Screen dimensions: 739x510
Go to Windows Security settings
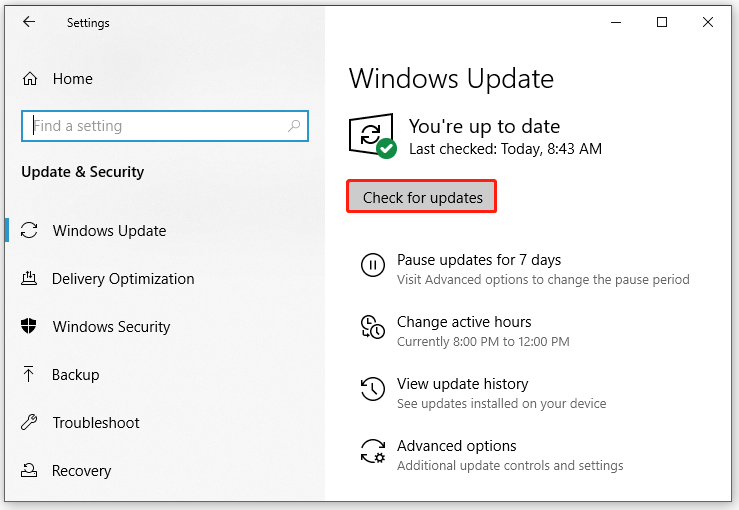point(111,327)
